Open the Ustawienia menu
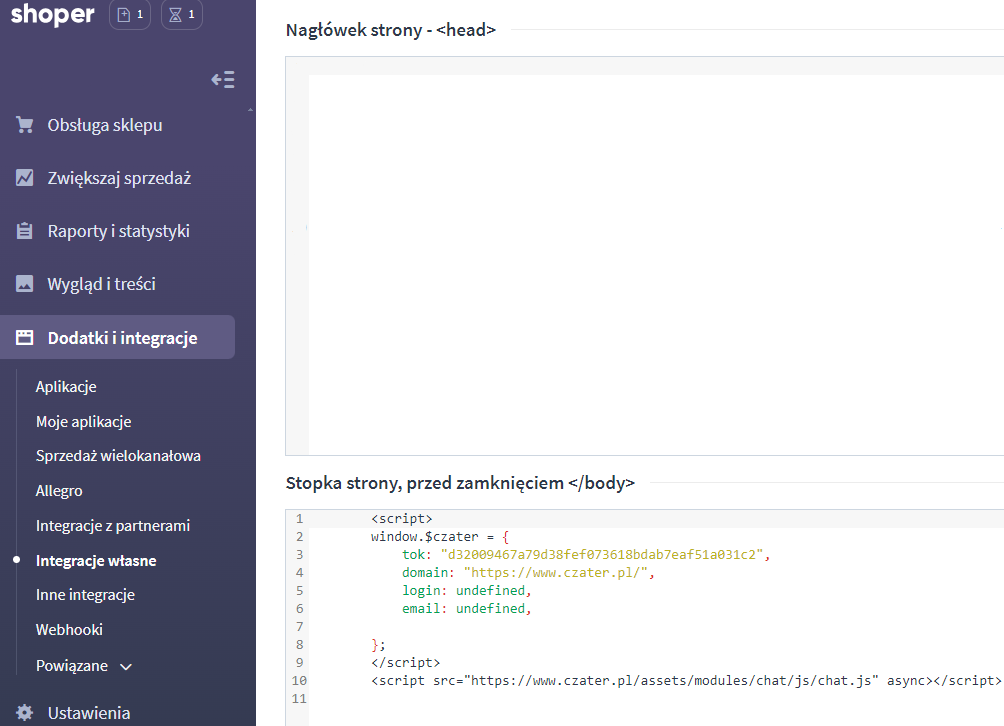The image size is (1004, 726). 89,713
